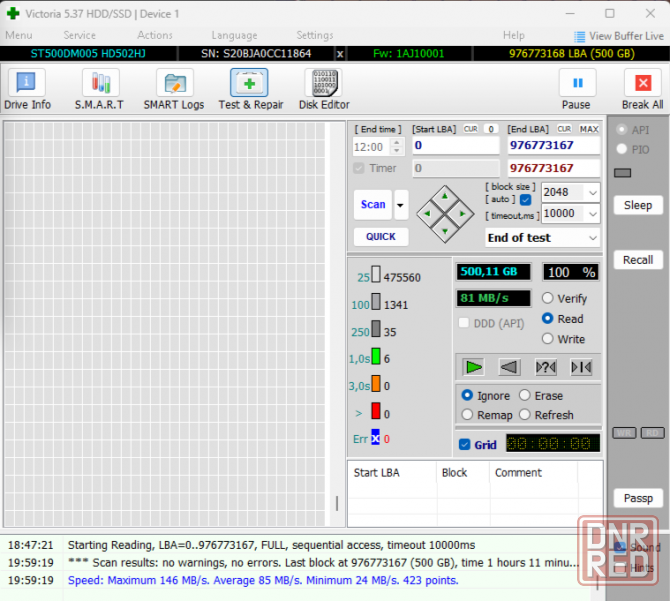Open the S.M.A.R.T attributes view
Image resolution: width=670 pixels, height=601 pixels.
(99, 89)
